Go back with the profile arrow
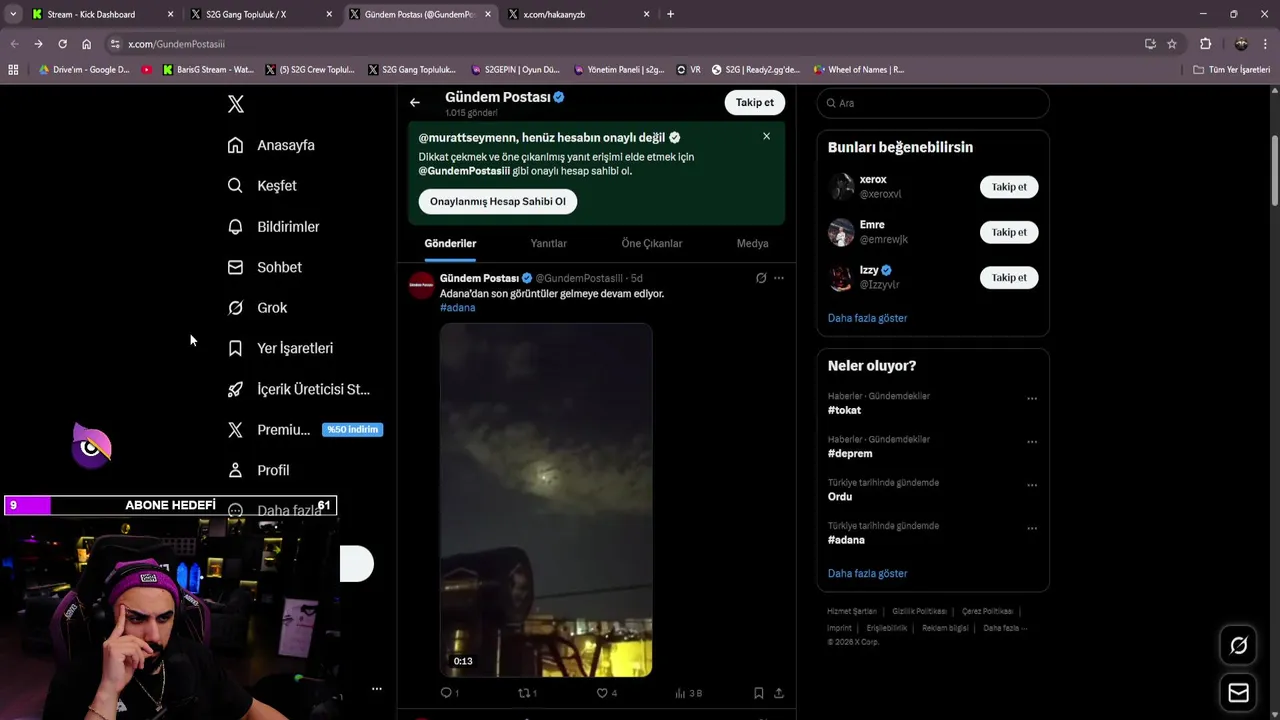The width and height of the screenshot is (1280, 720). coord(415,103)
